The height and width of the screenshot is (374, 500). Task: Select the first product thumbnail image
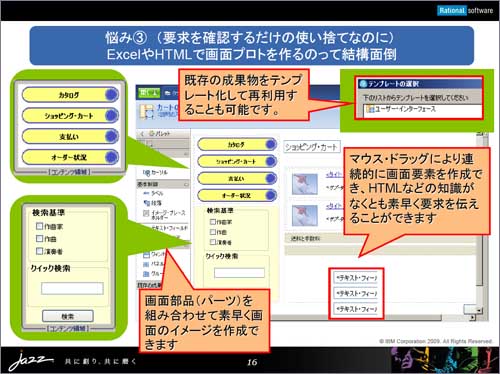305,184
